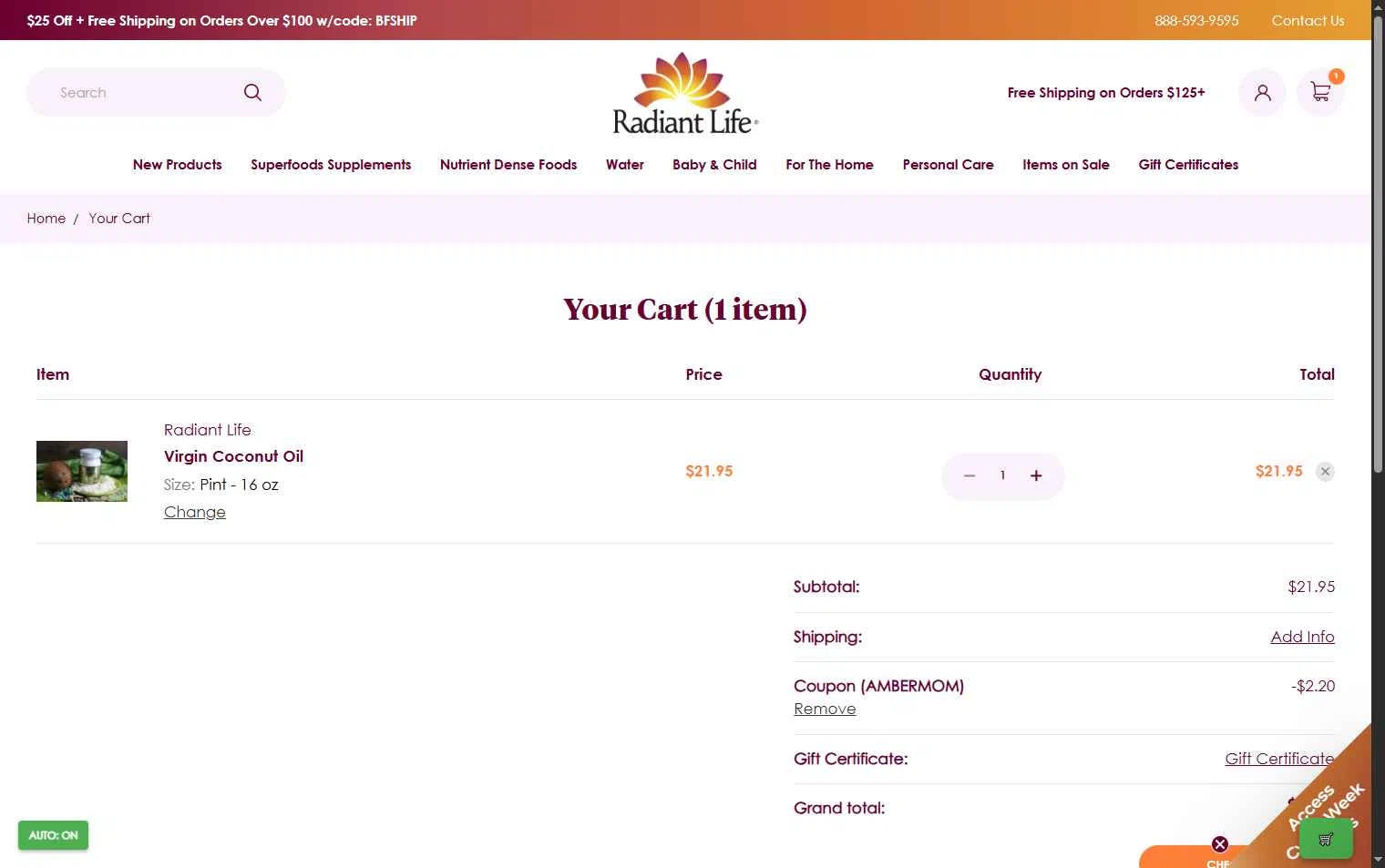The height and width of the screenshot is (868, 1385).
Task: Click the Gift Certificate link
Action: (1279, 759)
